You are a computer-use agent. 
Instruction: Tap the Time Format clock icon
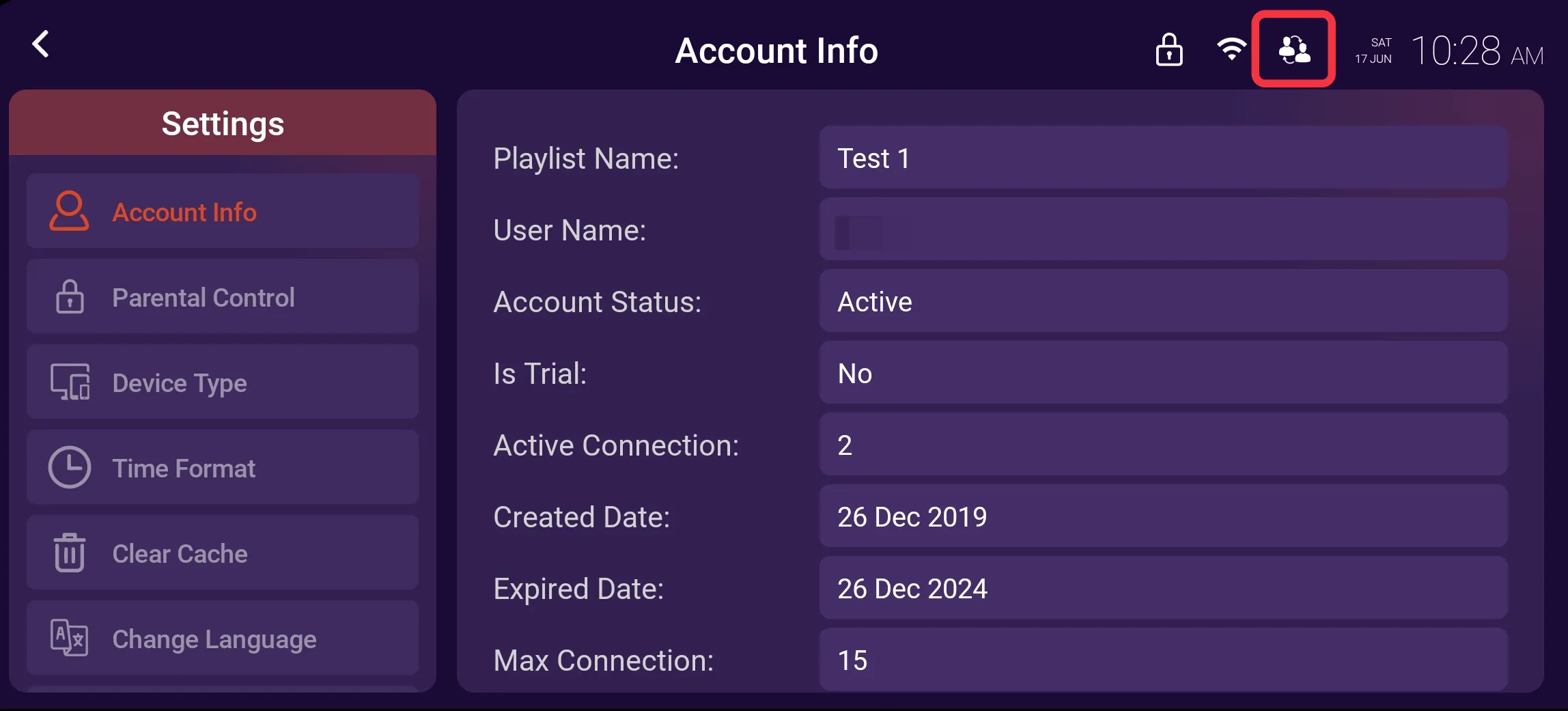click(69, 467)
